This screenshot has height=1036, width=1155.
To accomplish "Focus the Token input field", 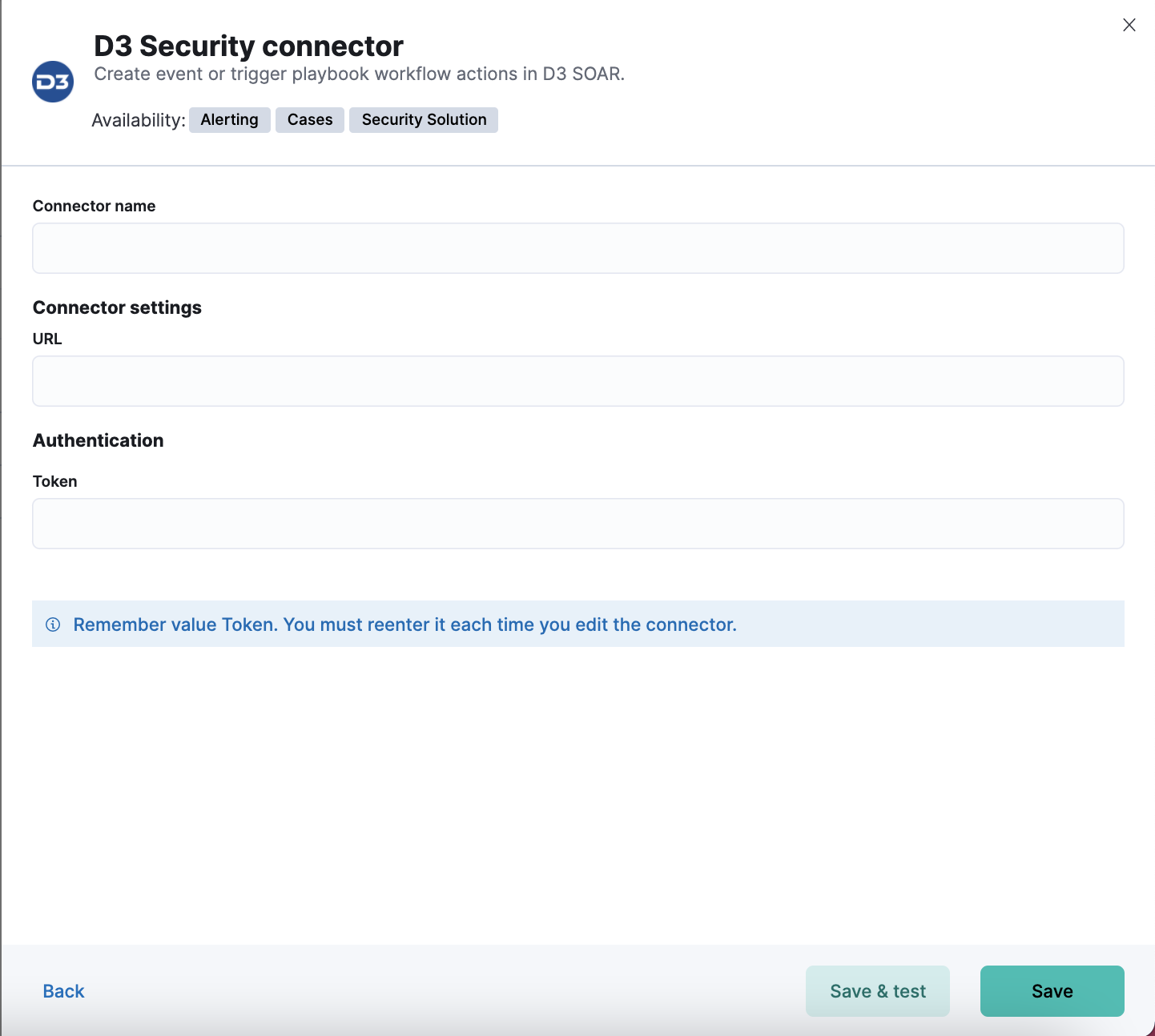I will pos(578,524).
